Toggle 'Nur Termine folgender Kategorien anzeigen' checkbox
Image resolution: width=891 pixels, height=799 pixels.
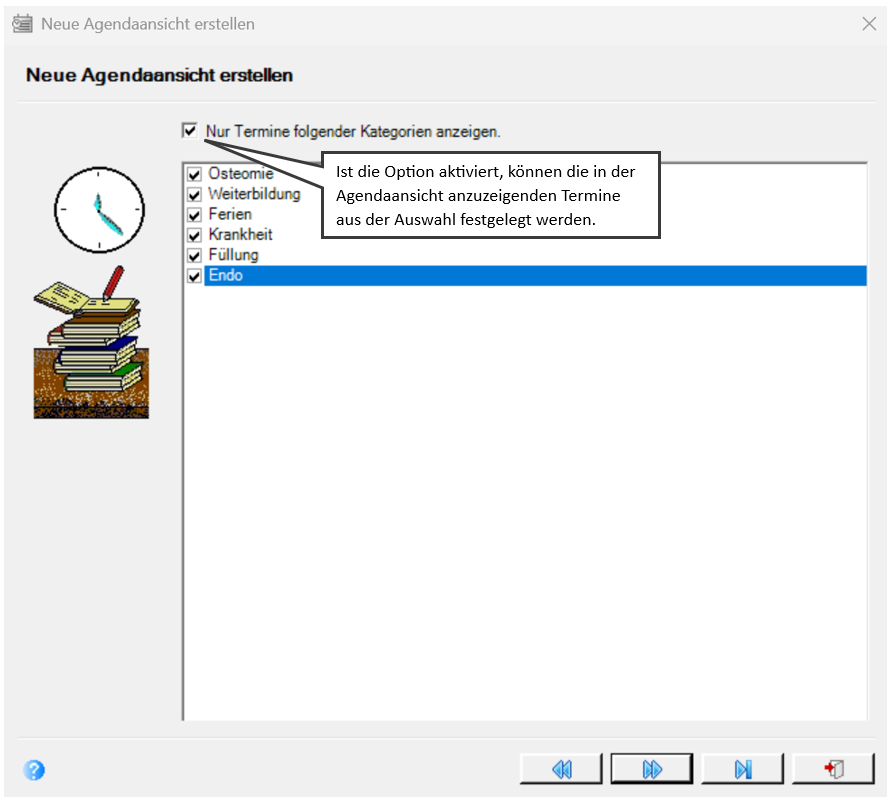[x=190, y=131]
